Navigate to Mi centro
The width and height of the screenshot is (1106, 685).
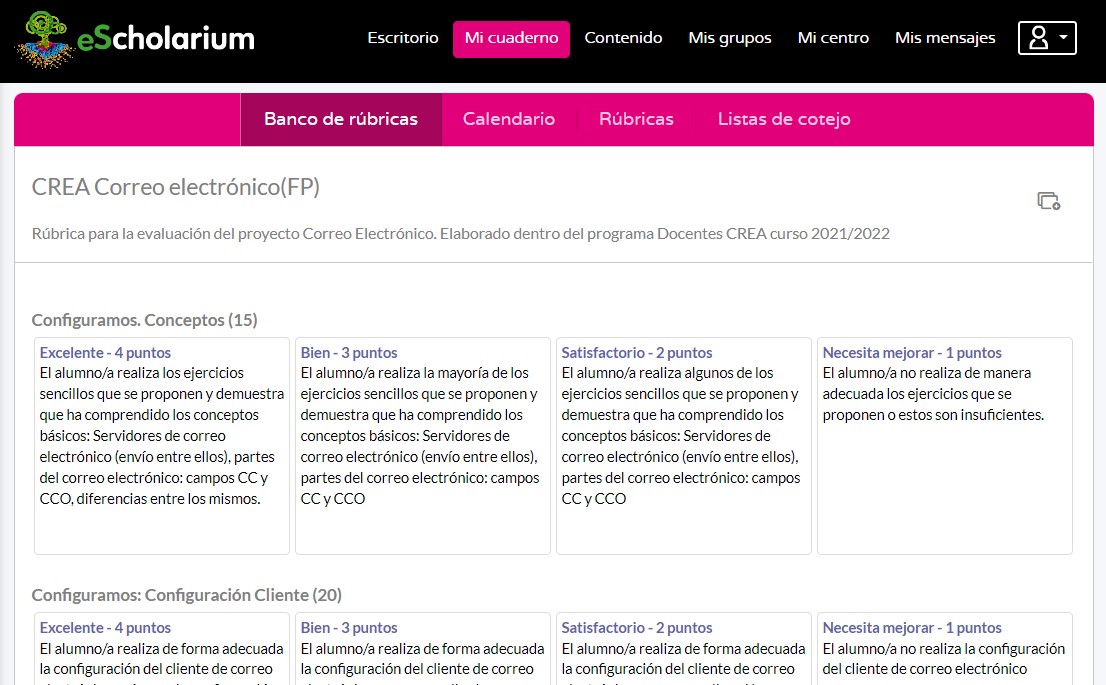point(833,38)
